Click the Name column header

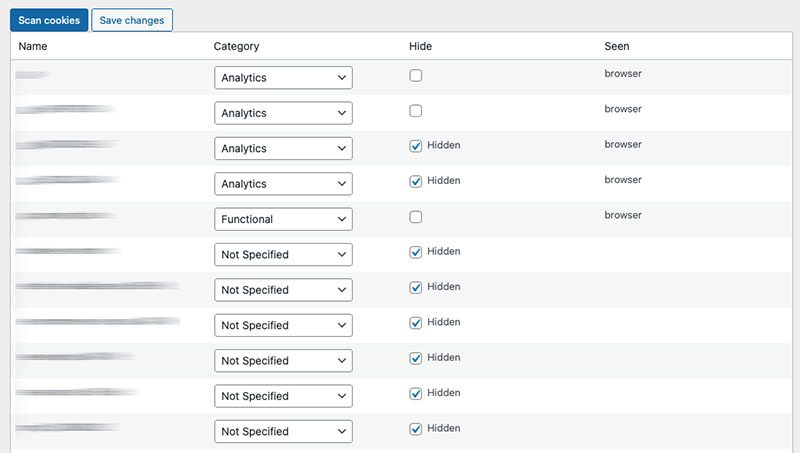(x=33, y=46)
